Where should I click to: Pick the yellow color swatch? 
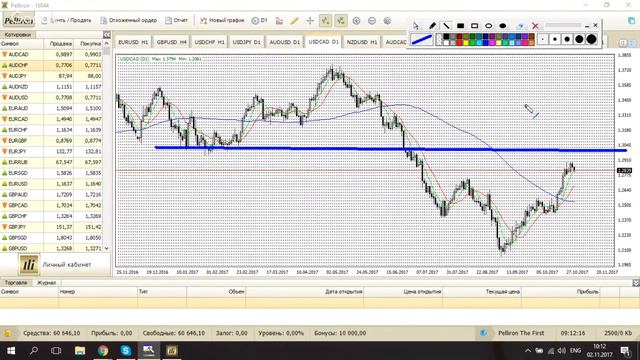(x=466, y=42)
